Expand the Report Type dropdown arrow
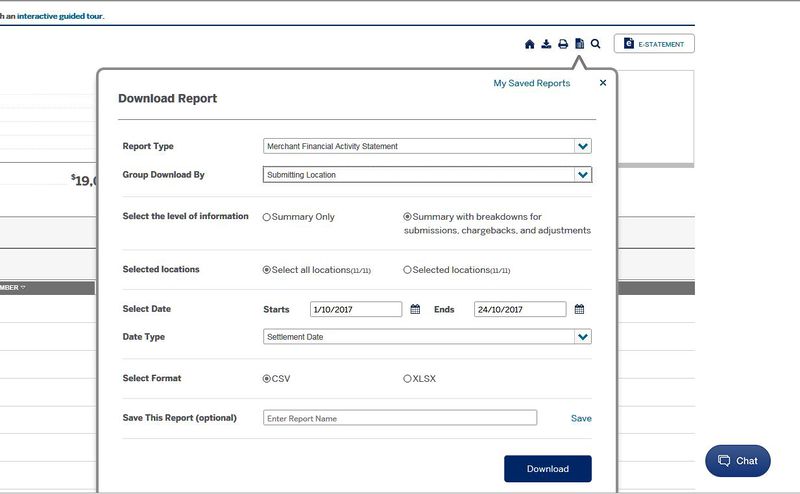 (583, 146)
